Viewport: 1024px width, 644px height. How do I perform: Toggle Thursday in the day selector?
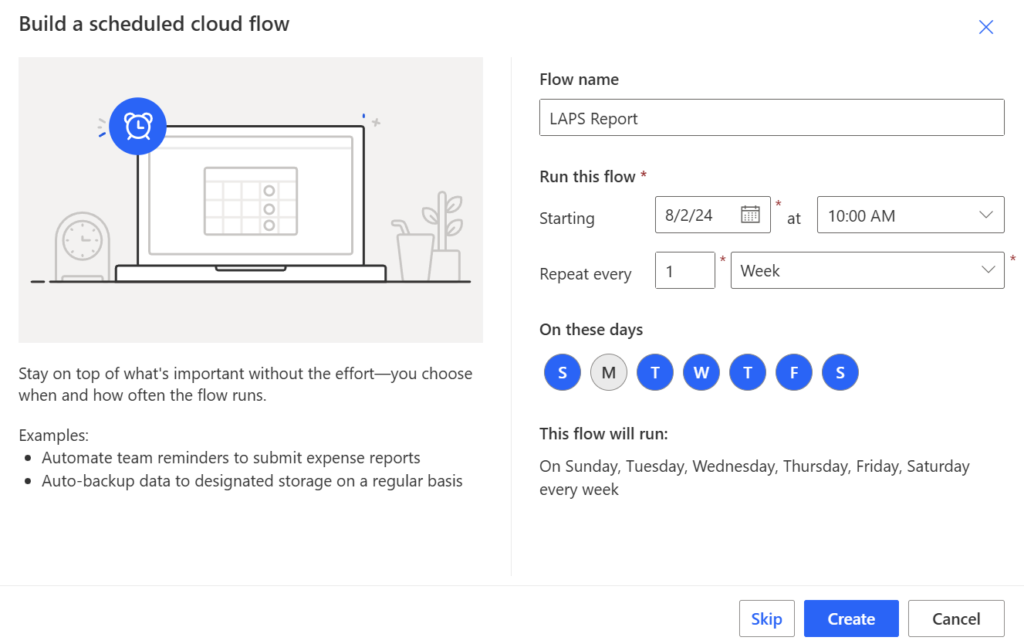click(747, 373)
